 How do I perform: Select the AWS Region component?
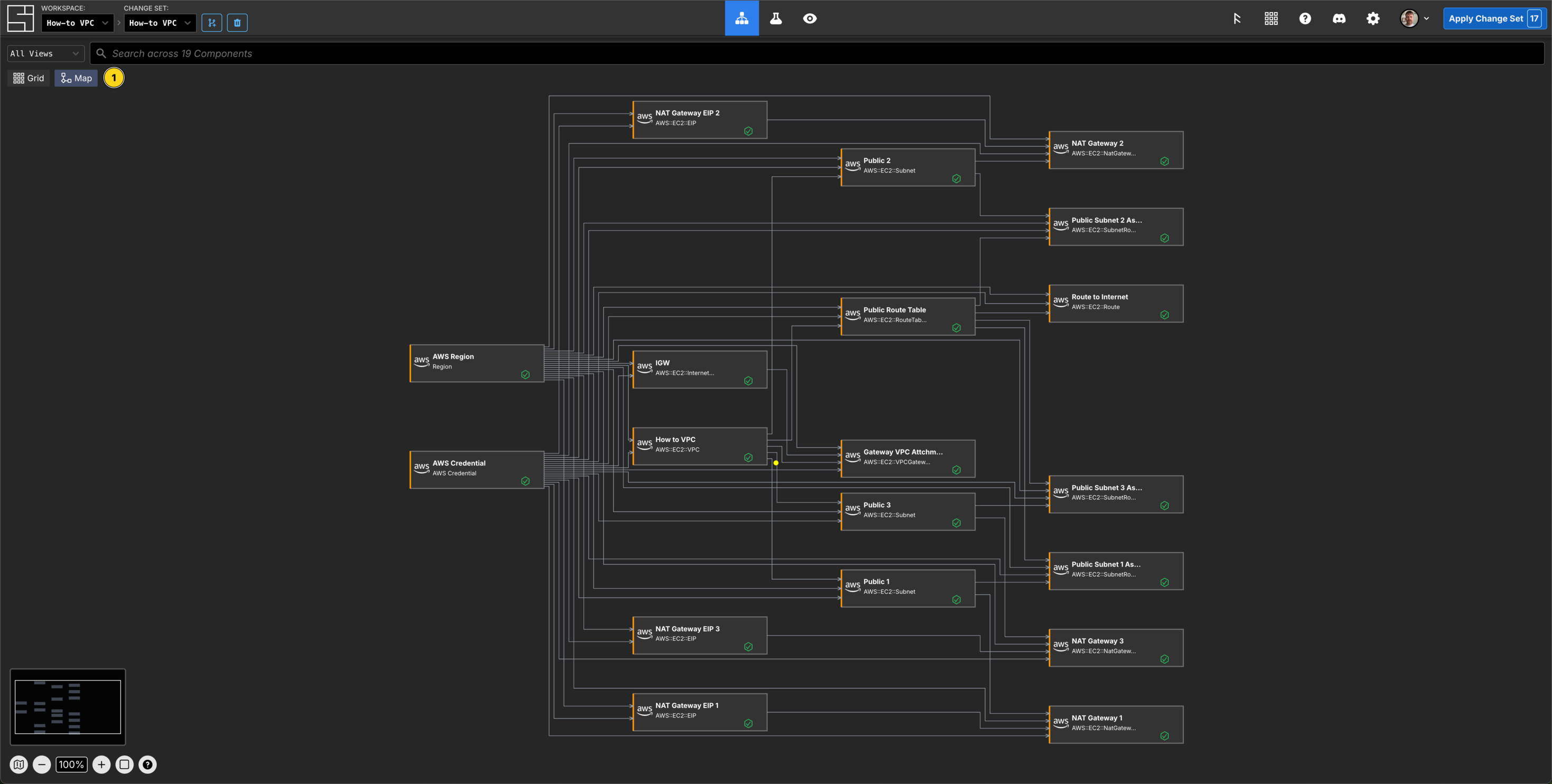[477, 363]
